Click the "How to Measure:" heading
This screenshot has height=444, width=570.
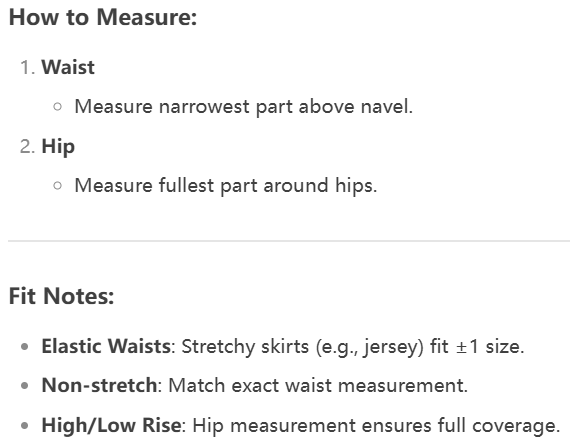coord(103,18)
